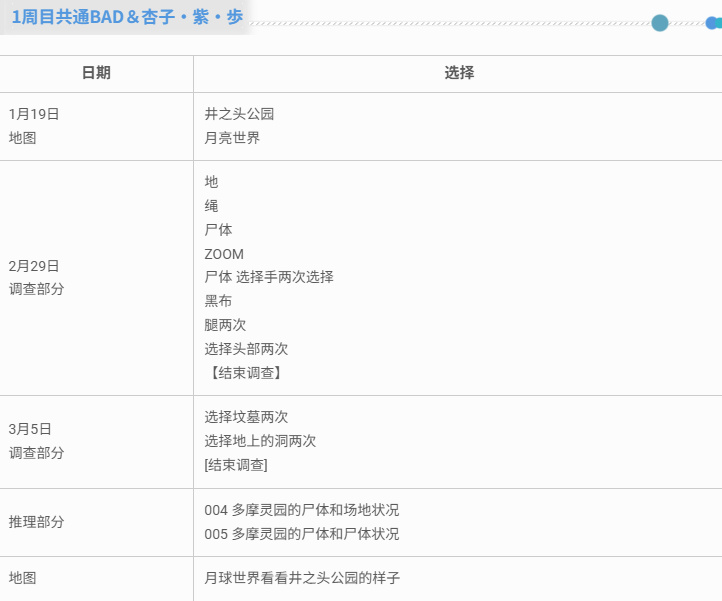The height and width of the screenshot is (601, 722).
Task: Select the 选择 column header
Action: coord(458,73)
